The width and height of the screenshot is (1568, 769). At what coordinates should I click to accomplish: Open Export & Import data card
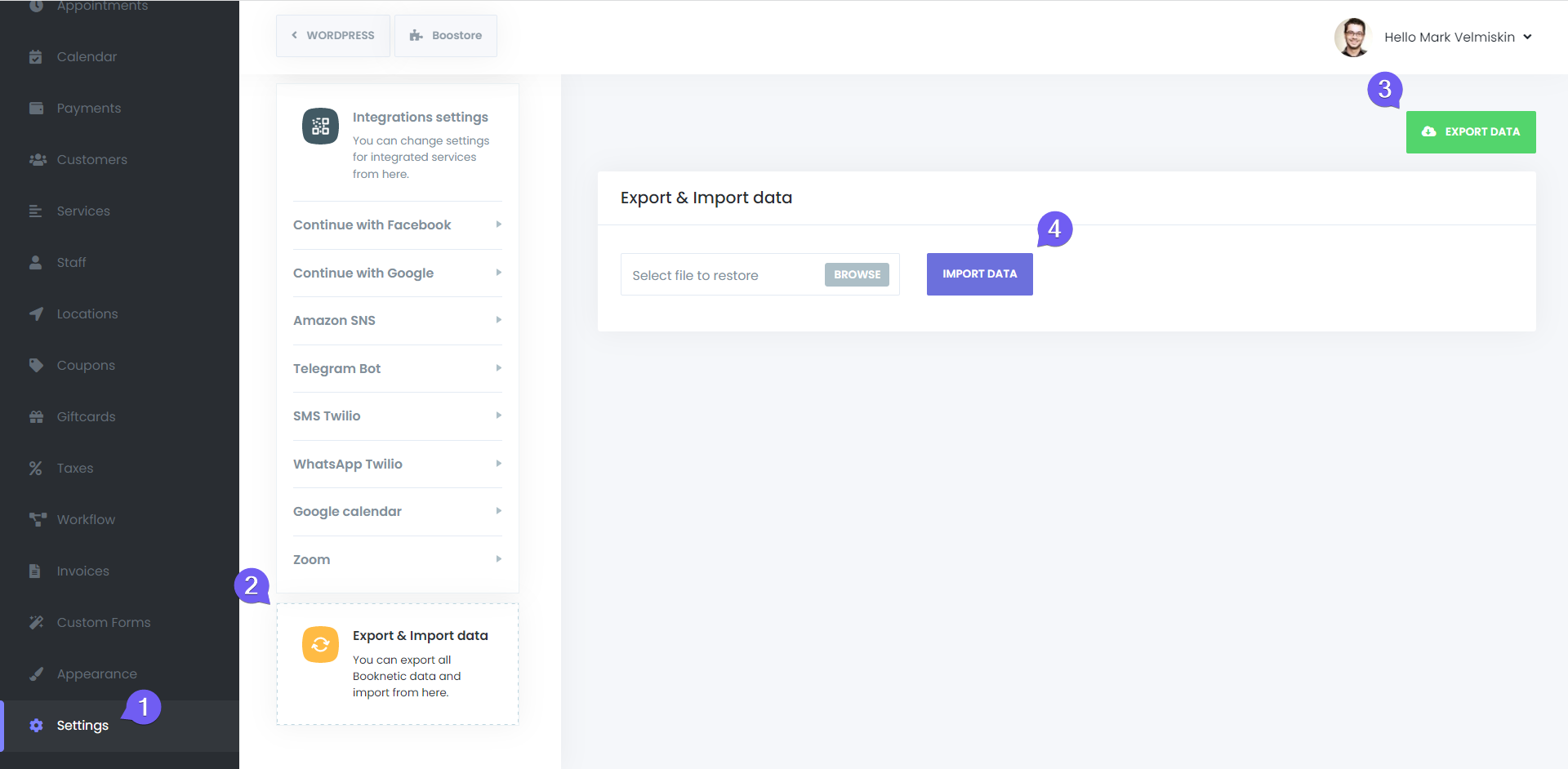coord(398,664)
